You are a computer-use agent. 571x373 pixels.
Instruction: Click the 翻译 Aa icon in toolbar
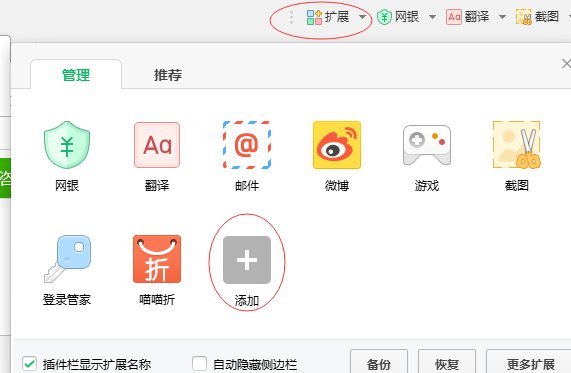click(454, 17)
